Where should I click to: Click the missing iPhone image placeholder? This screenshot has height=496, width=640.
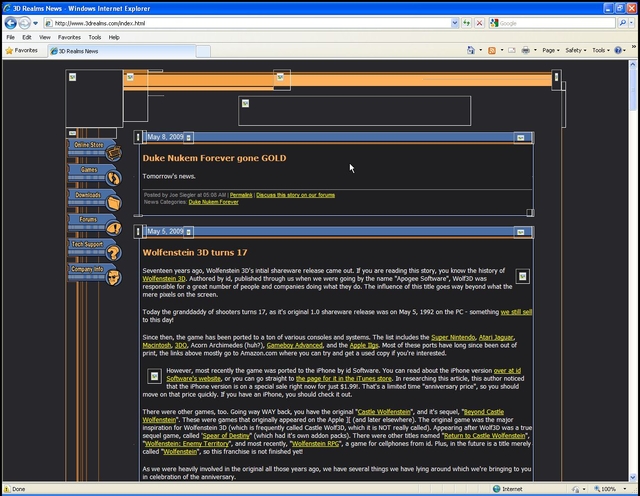tap(154, 376)
